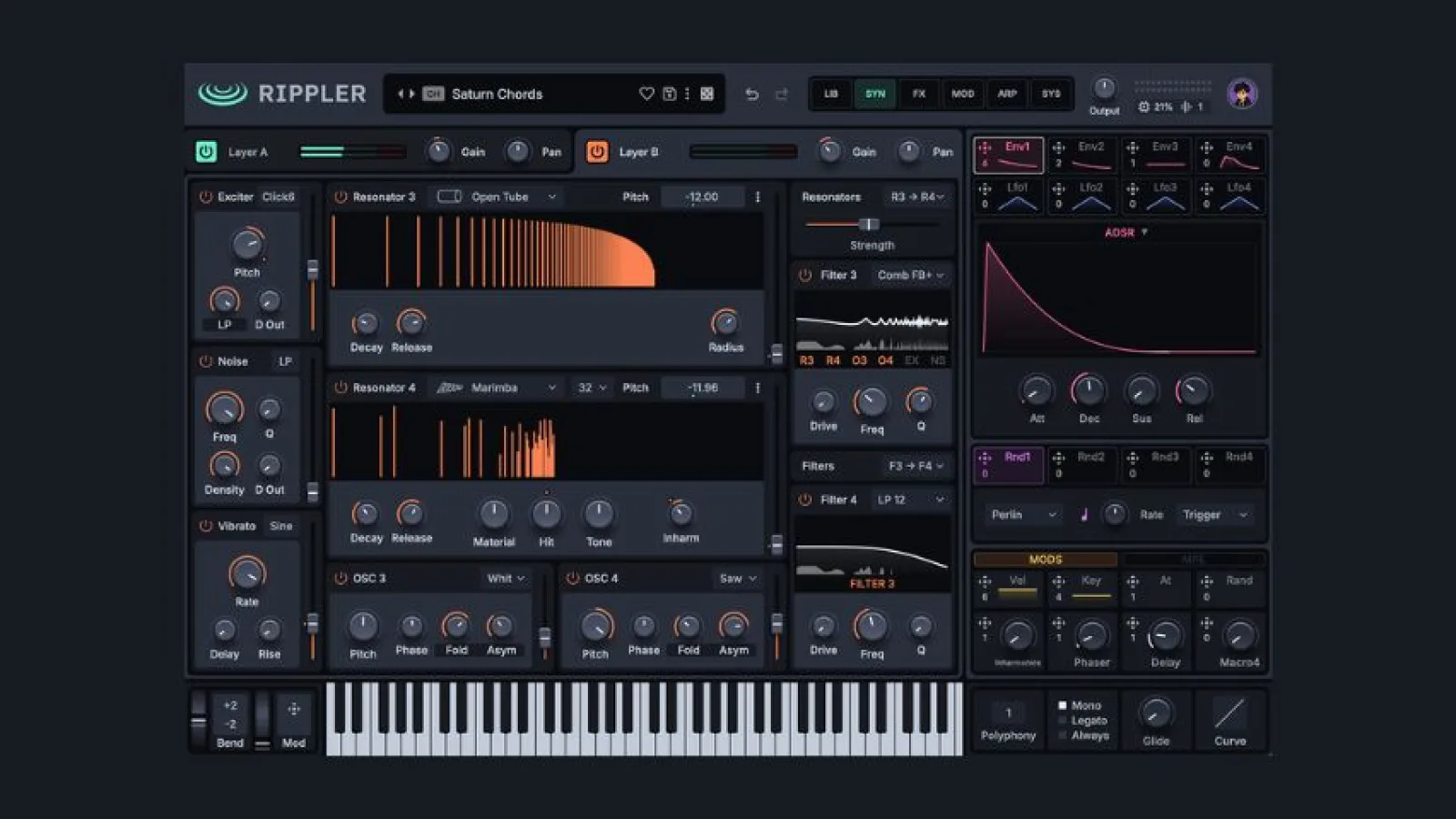Undo the last change with the back arrow
1456x819 pixels.
coord(752,94)
